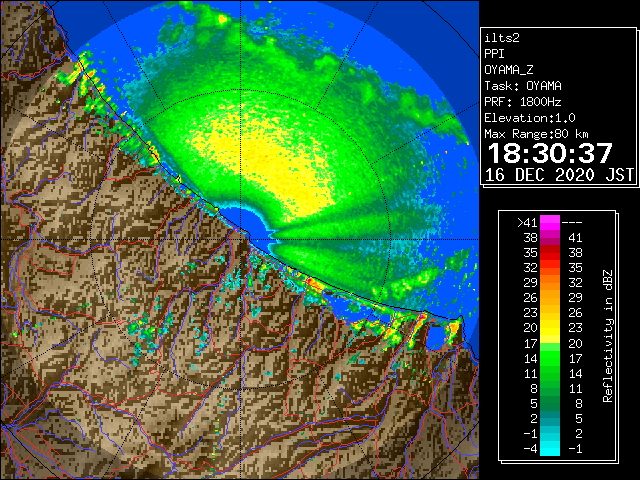Click the timestamp 18:30:37

point(550,153)
